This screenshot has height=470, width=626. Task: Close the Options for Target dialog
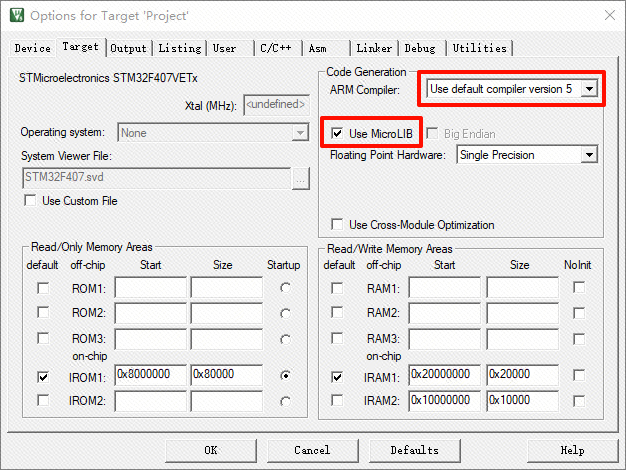(609, 16)
